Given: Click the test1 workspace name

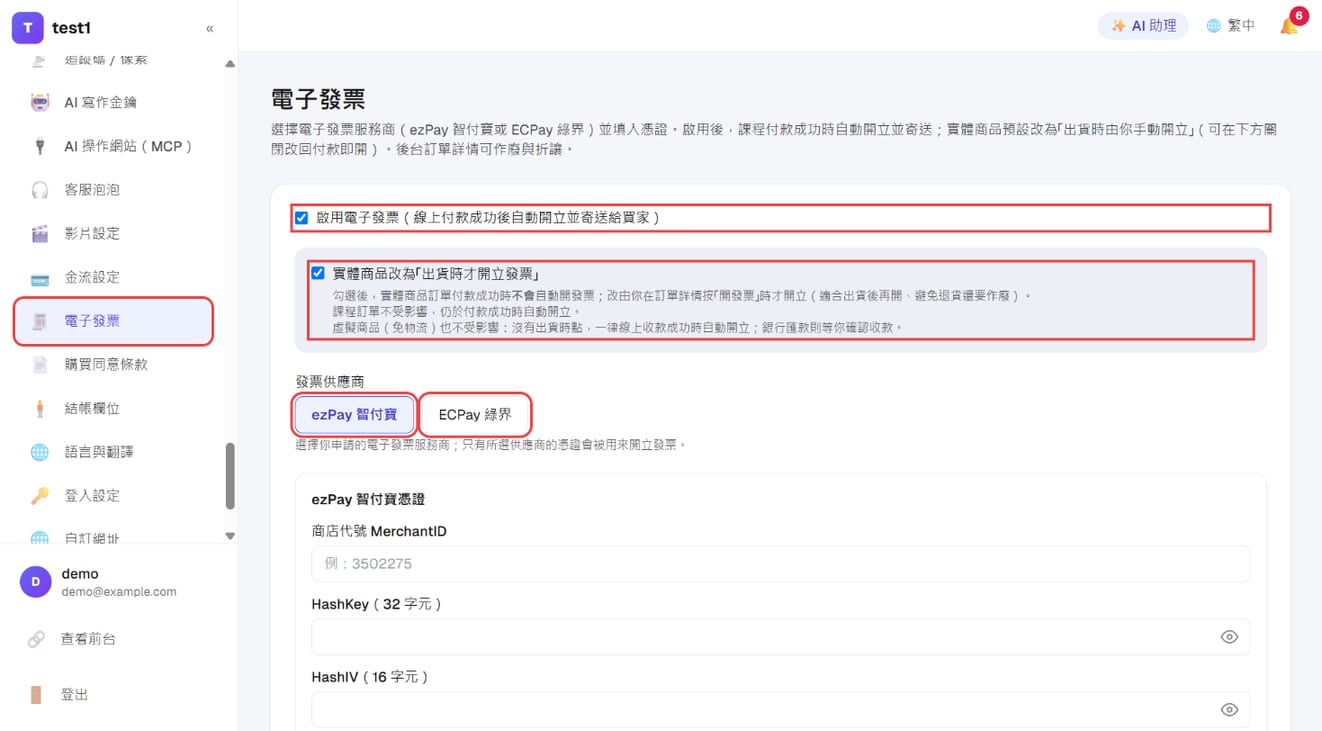Looking at the screenshot, I should [x=71, y=28].
